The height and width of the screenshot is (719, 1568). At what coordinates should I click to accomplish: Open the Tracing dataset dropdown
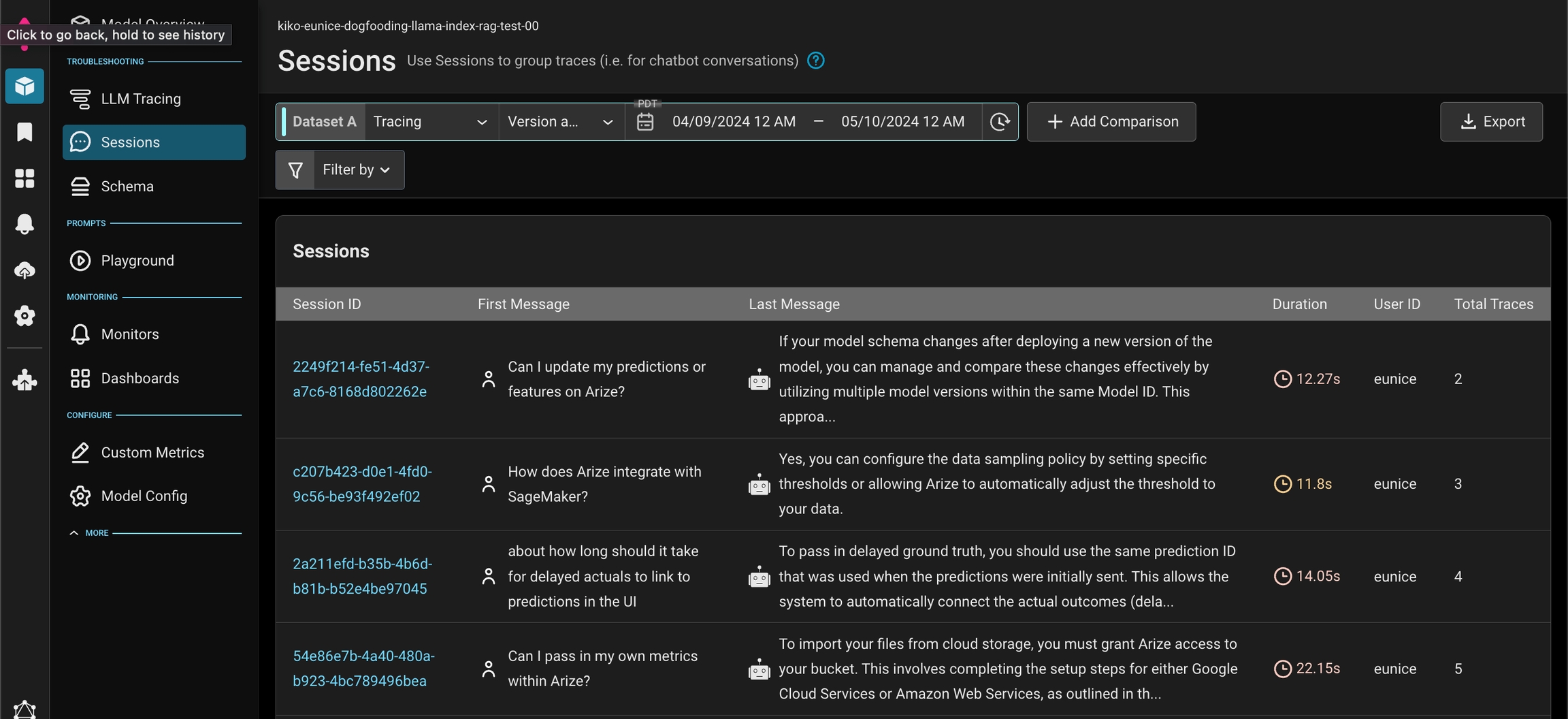click(431, 122)
